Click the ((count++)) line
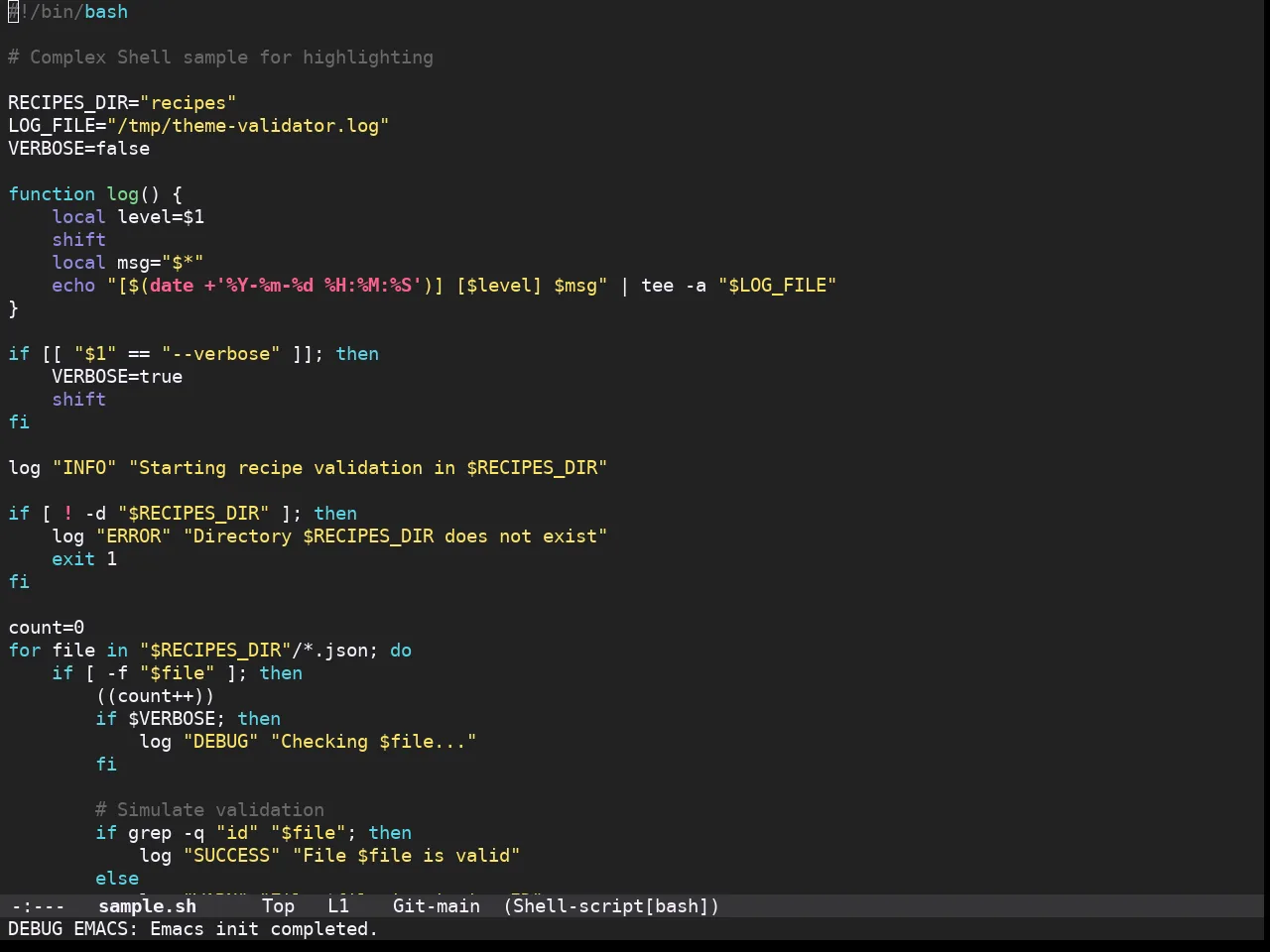 [156, 696]
